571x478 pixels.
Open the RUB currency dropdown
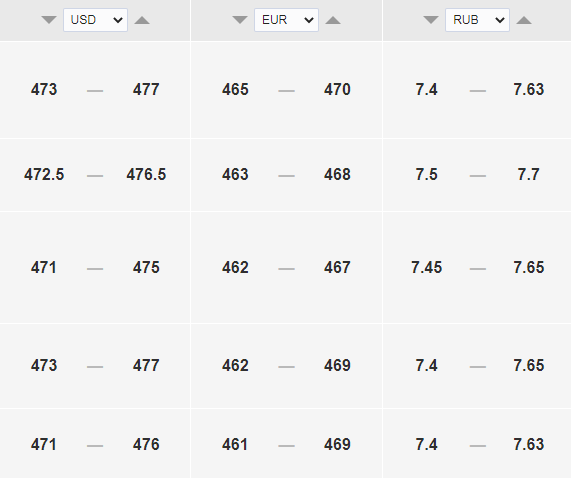(477, 20)
